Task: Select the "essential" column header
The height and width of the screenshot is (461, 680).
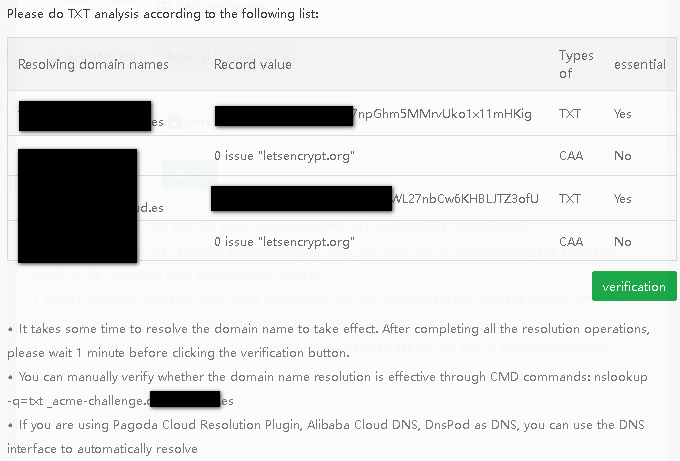Action: coord(640,64)
